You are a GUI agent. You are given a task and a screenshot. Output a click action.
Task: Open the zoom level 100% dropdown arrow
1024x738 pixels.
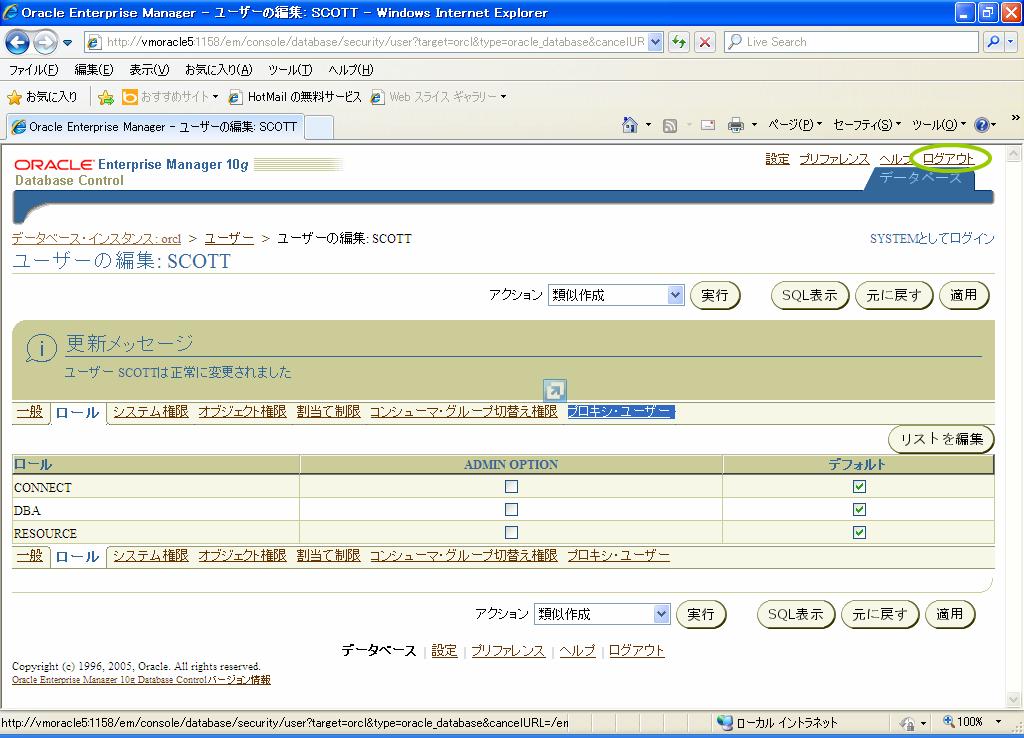click(x=999, y=722)
